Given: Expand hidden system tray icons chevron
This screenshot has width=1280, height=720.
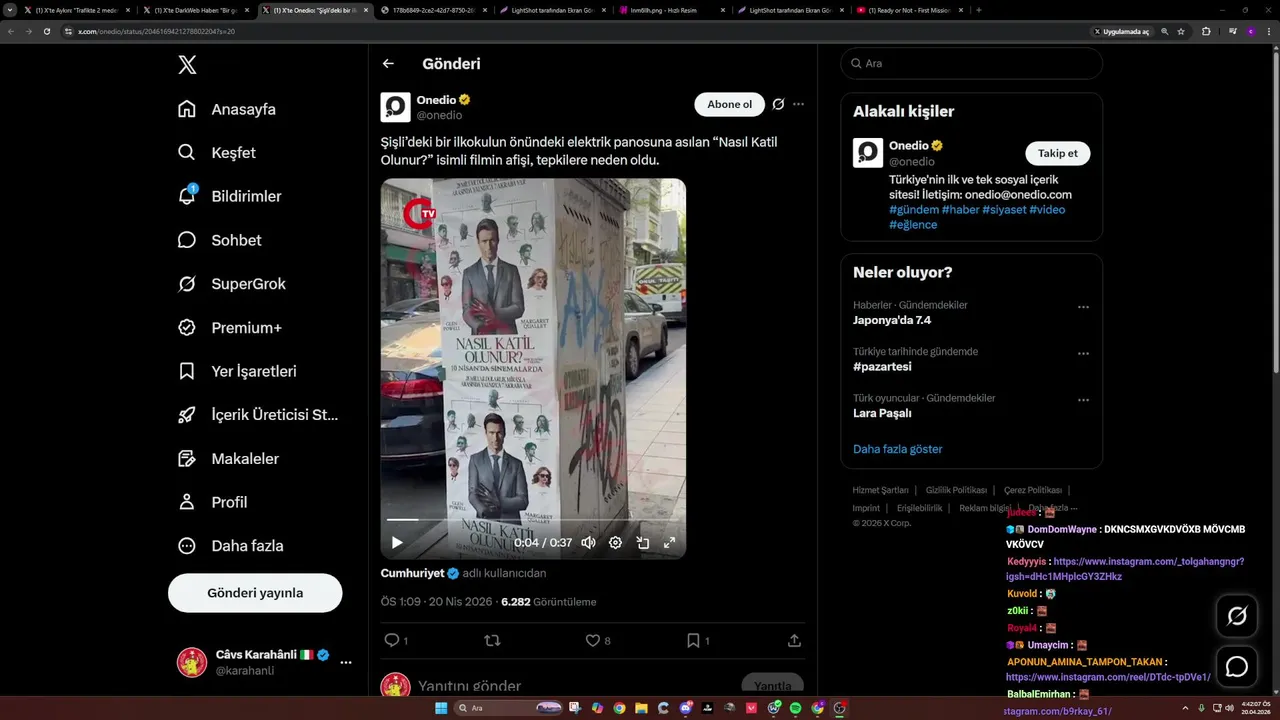Looking at the screenshot, I should pos(1187,708).
